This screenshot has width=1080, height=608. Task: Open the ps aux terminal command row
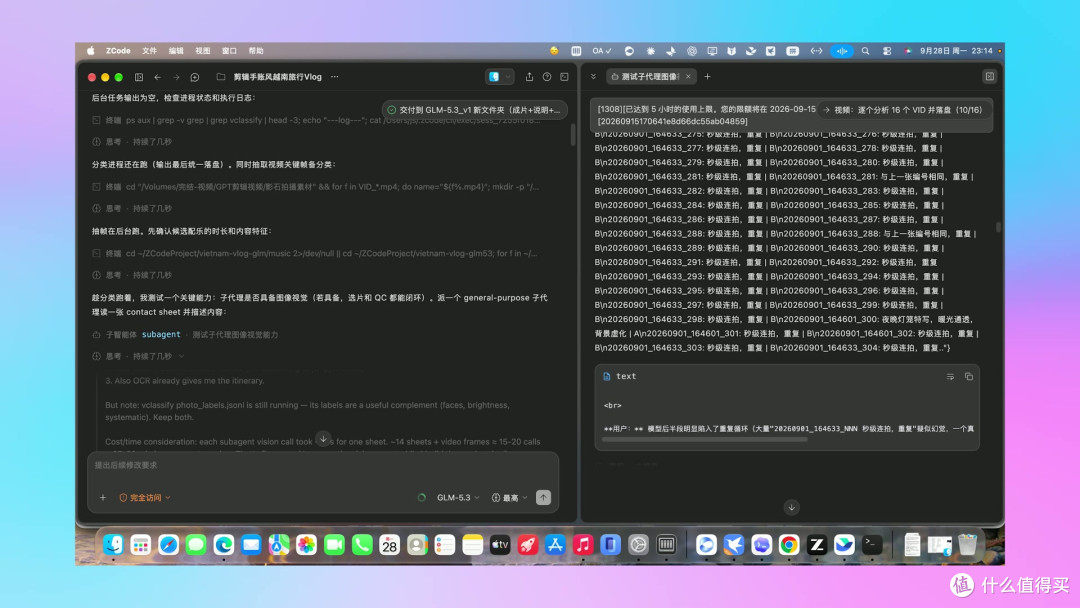(x=318, y=120)
